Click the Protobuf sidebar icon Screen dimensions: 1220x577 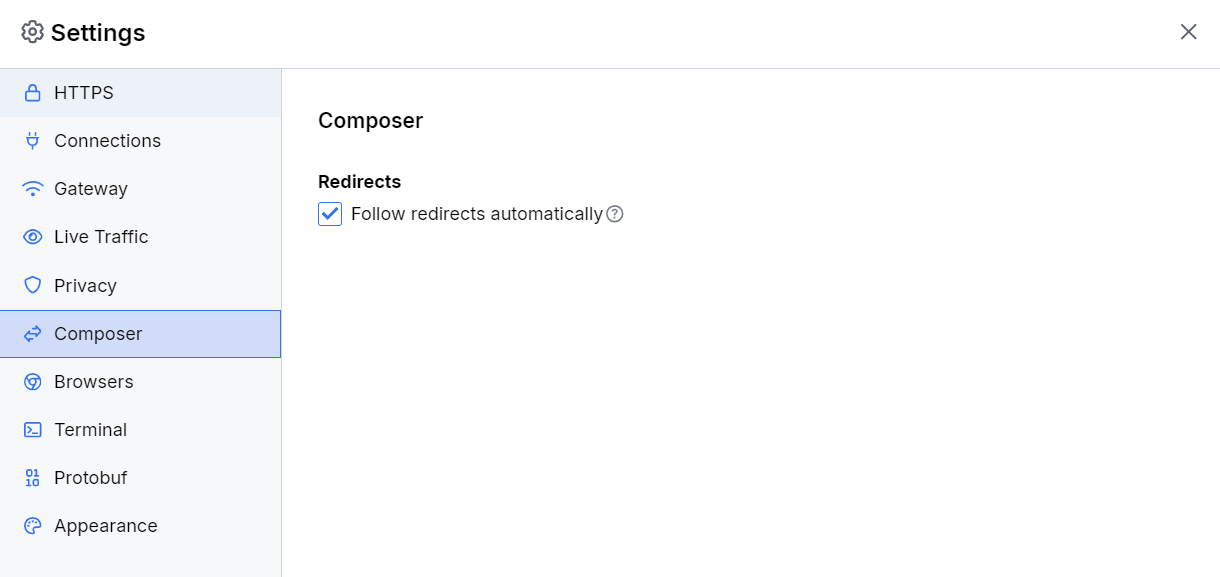(32, 477)
